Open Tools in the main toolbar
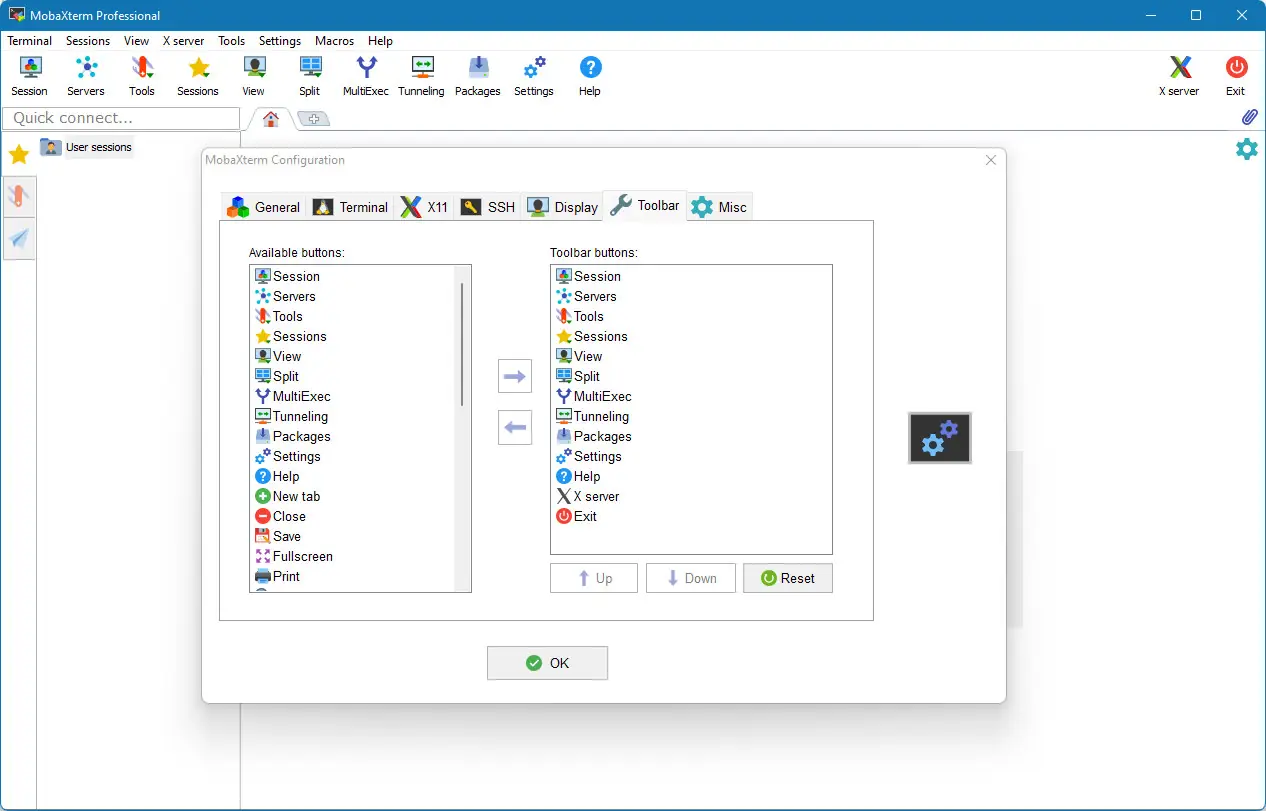The height and width of the screenshot is (811, 1266). point(142,76)
